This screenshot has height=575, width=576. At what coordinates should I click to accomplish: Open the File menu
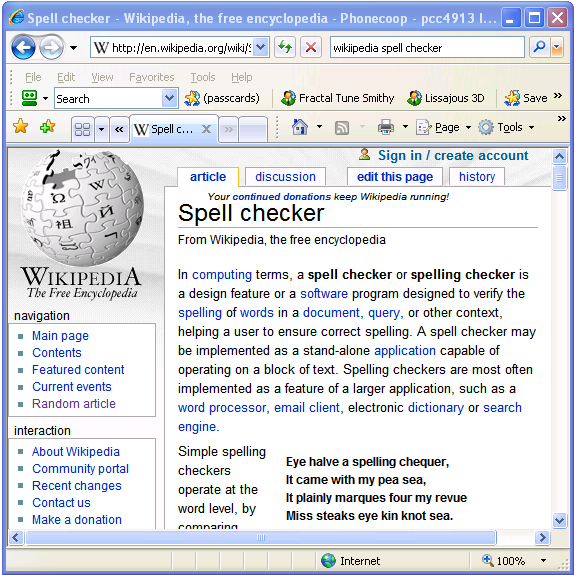[33, 77]
